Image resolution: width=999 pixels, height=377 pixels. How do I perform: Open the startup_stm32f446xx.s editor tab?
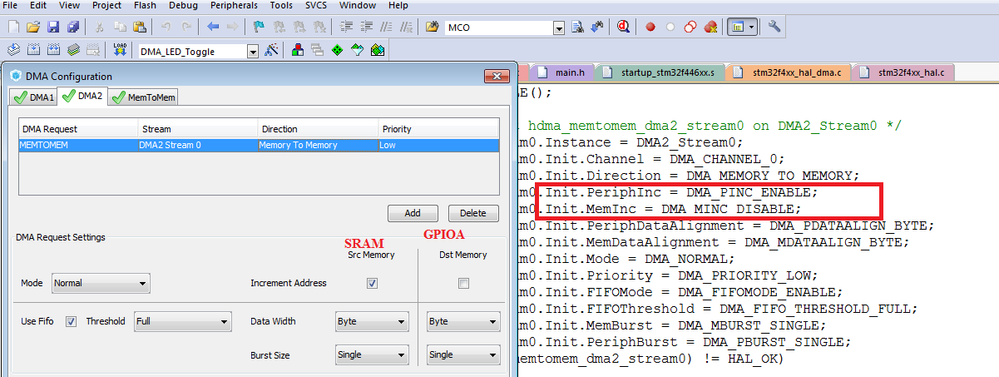click(x=661, y=73)
